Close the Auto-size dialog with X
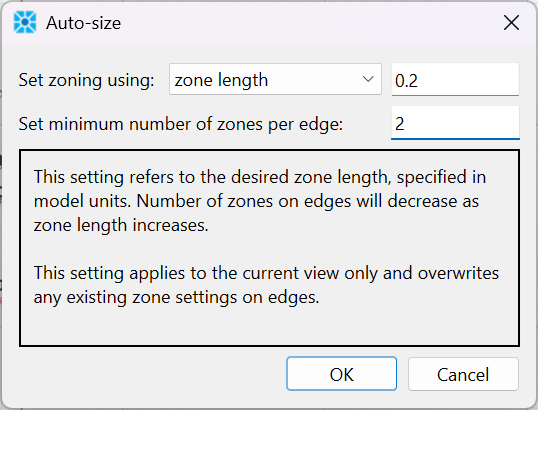 click(x=511, y=23)
